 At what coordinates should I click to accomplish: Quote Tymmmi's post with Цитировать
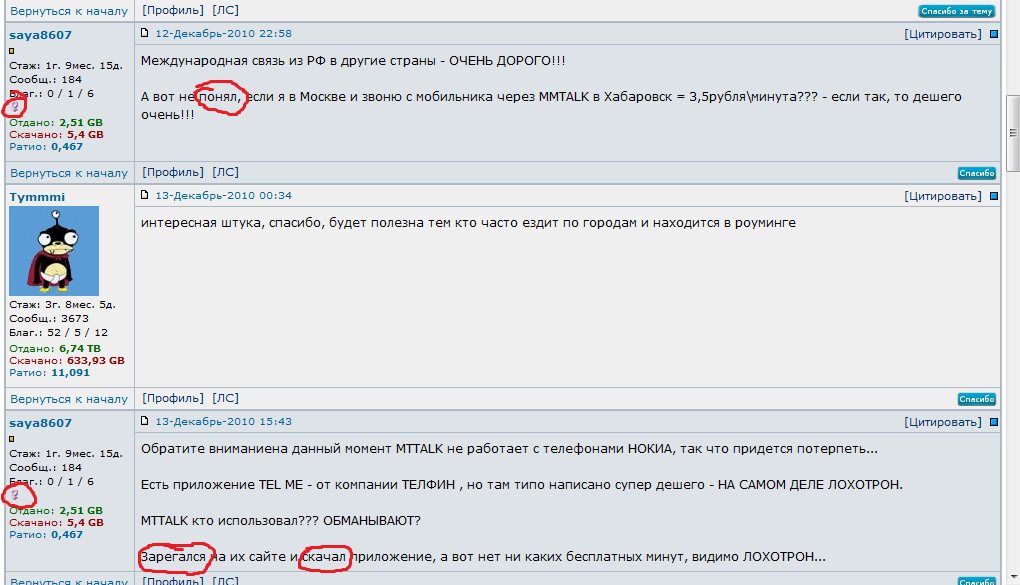pos(943,196)
